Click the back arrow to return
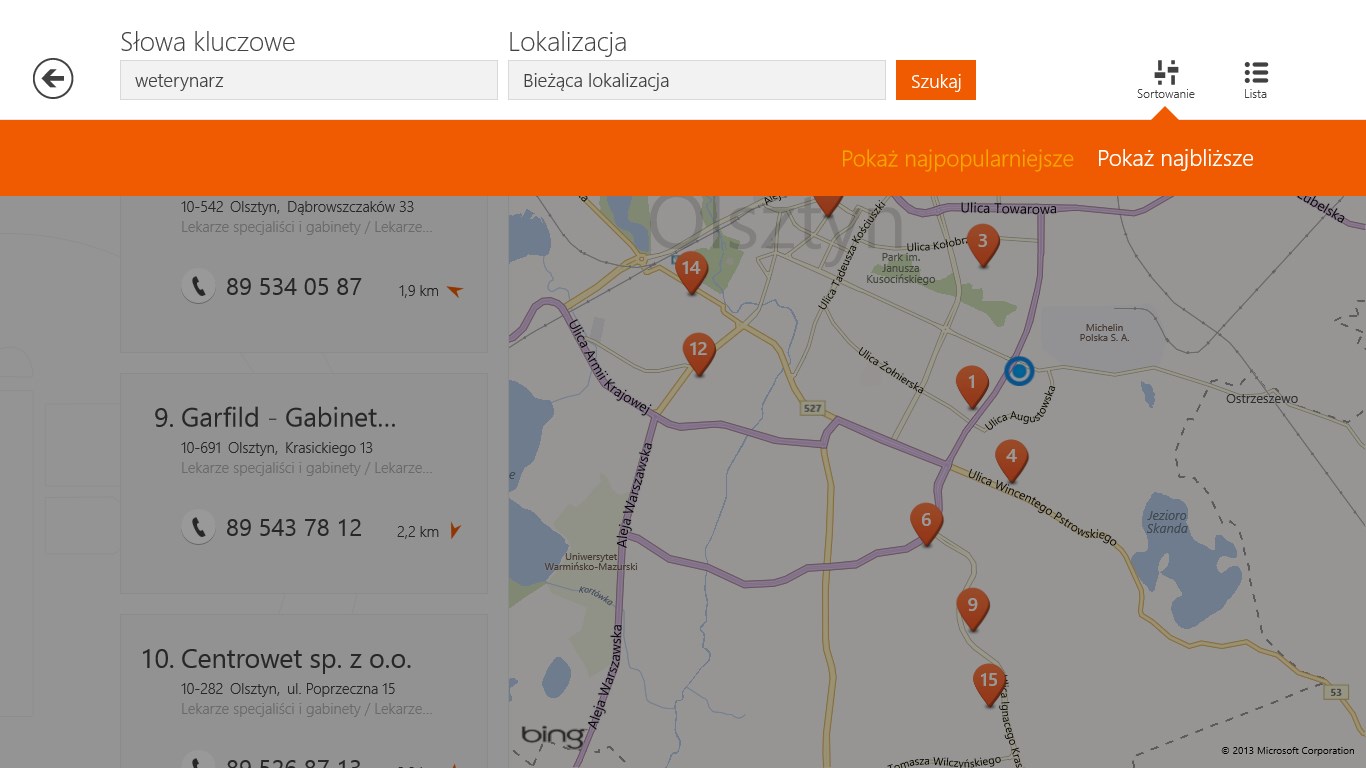The height and width of the screenshot is (768, 1366). 52,77
